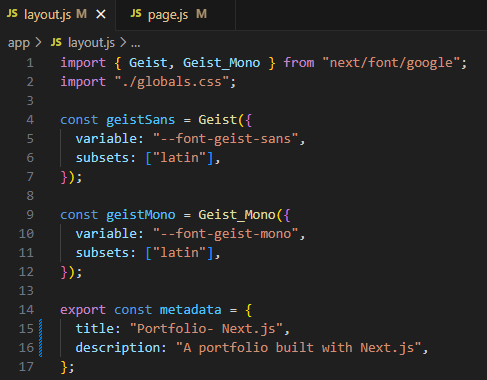Click "--font-geist-mono" string
487x380 pixels.
225,234
